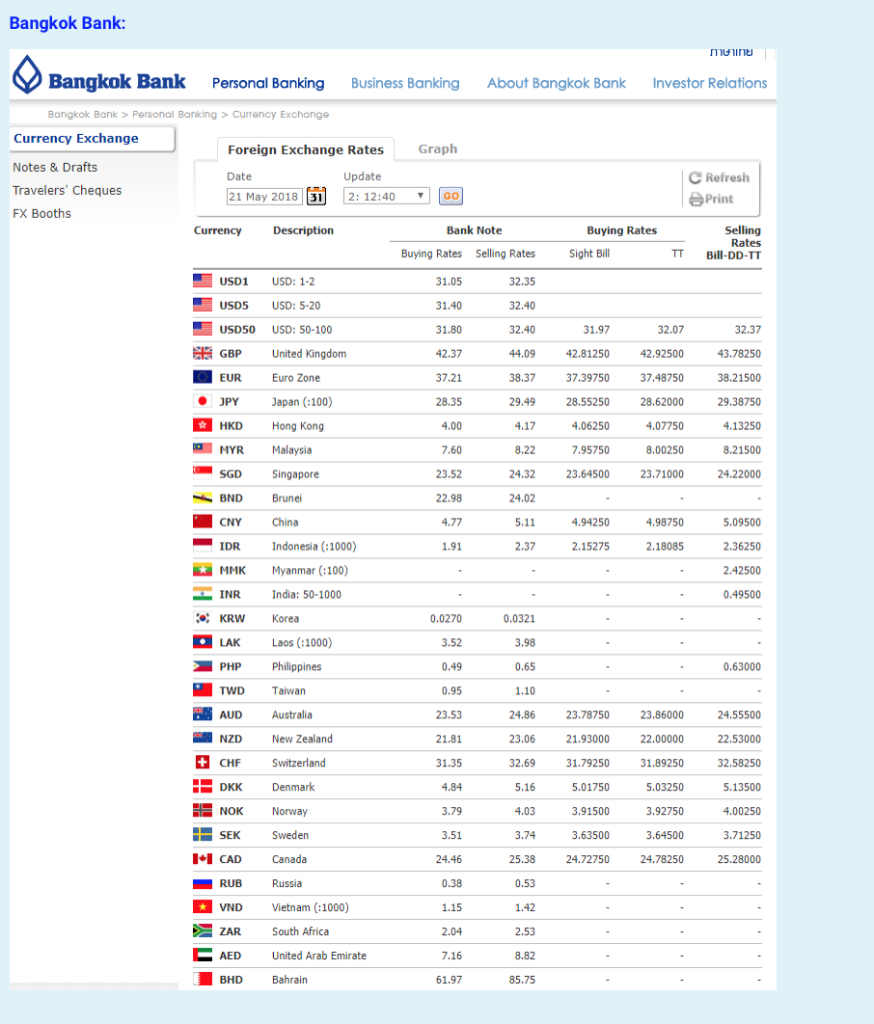Viewport: 874px width, 1024px height.
Task: Click the NZD currency code
Action: pyautogui.click(x=231, y=739)
